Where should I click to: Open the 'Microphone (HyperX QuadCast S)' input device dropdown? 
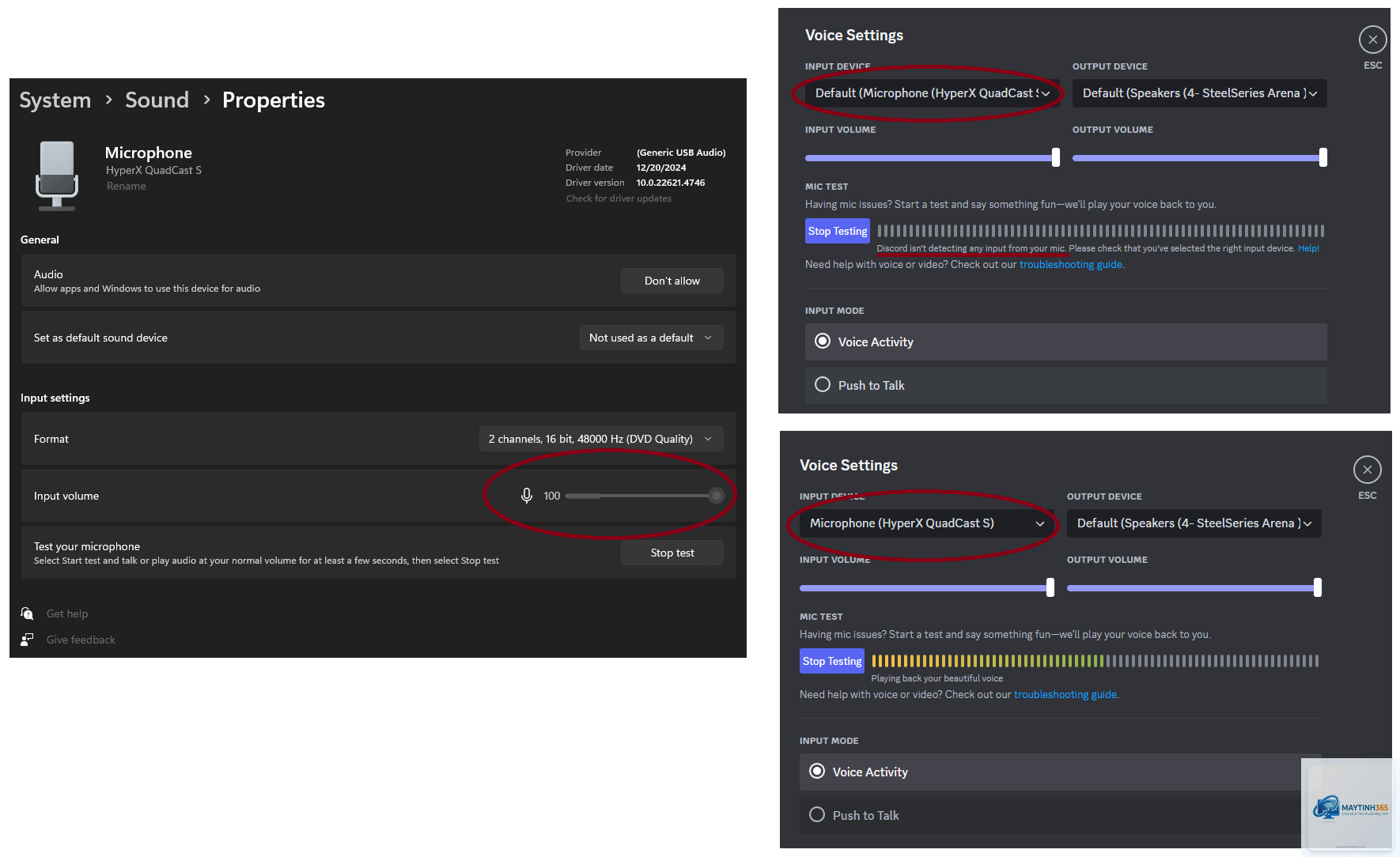[x=927, y=523]
